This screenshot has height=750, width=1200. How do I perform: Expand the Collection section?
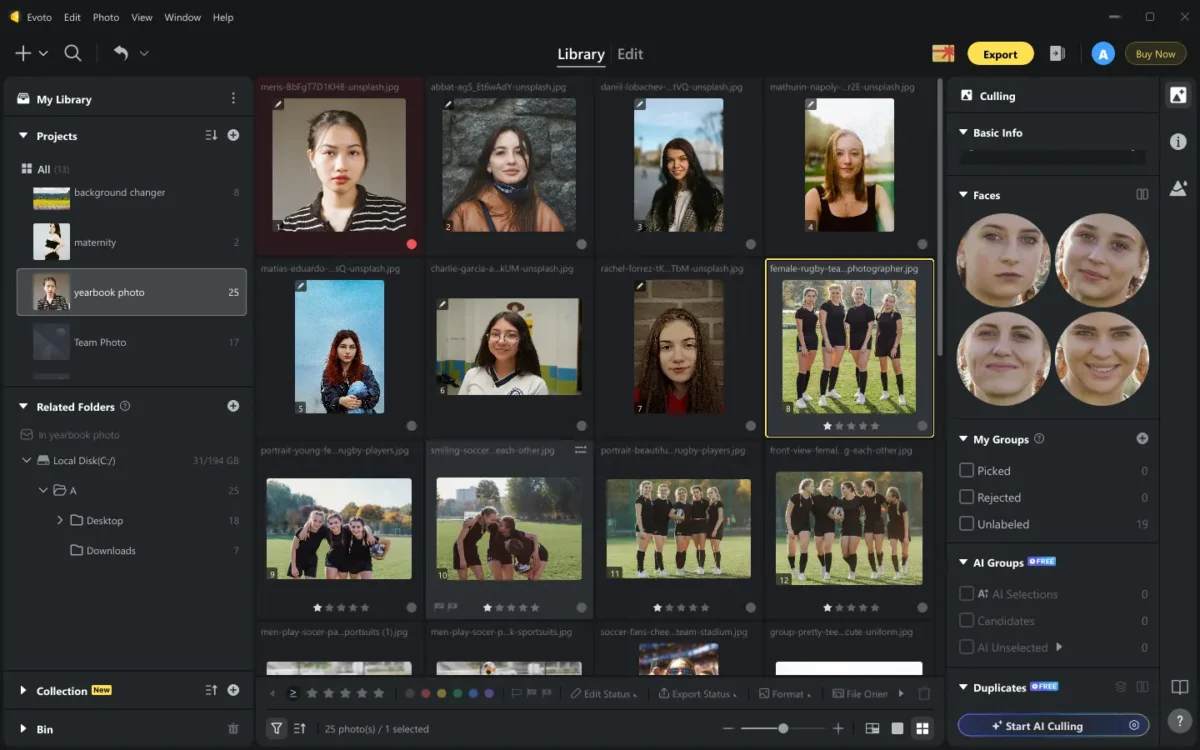(x=23, y=690)
